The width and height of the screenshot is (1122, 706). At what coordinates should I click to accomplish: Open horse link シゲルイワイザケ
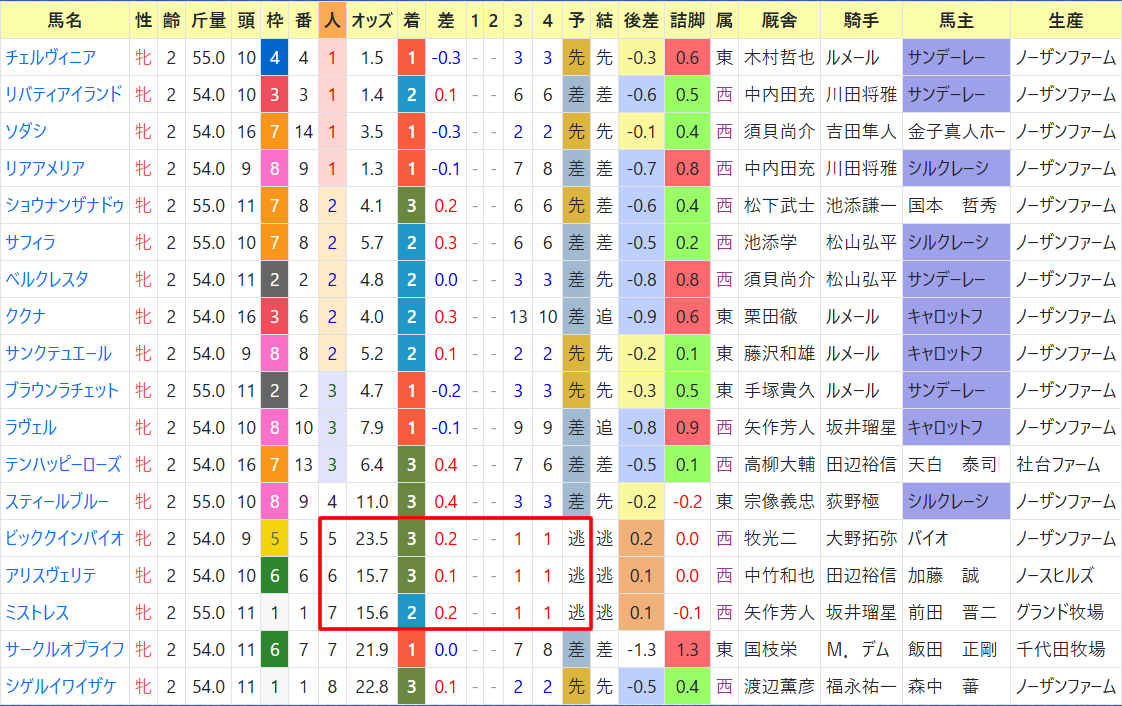pyautogui.click(x=61, y=687)
